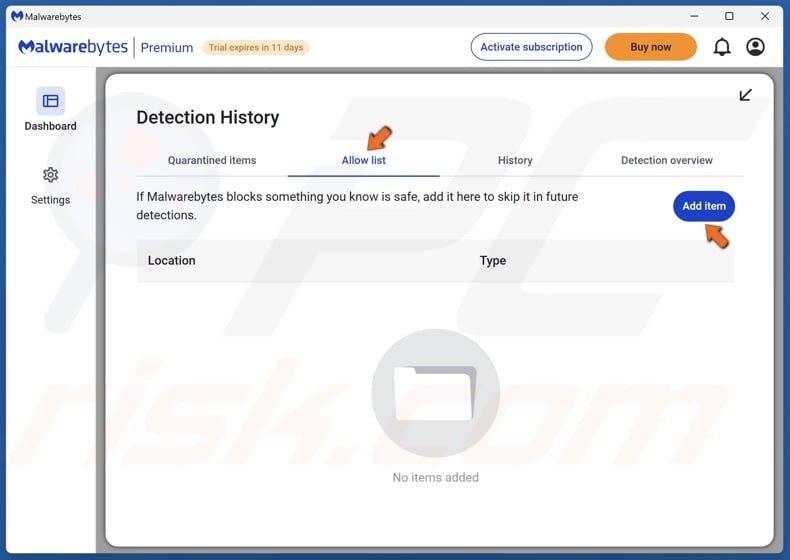
Task: Click the Trial expires in 11 days badge
Action: click(x=255, y=47)
